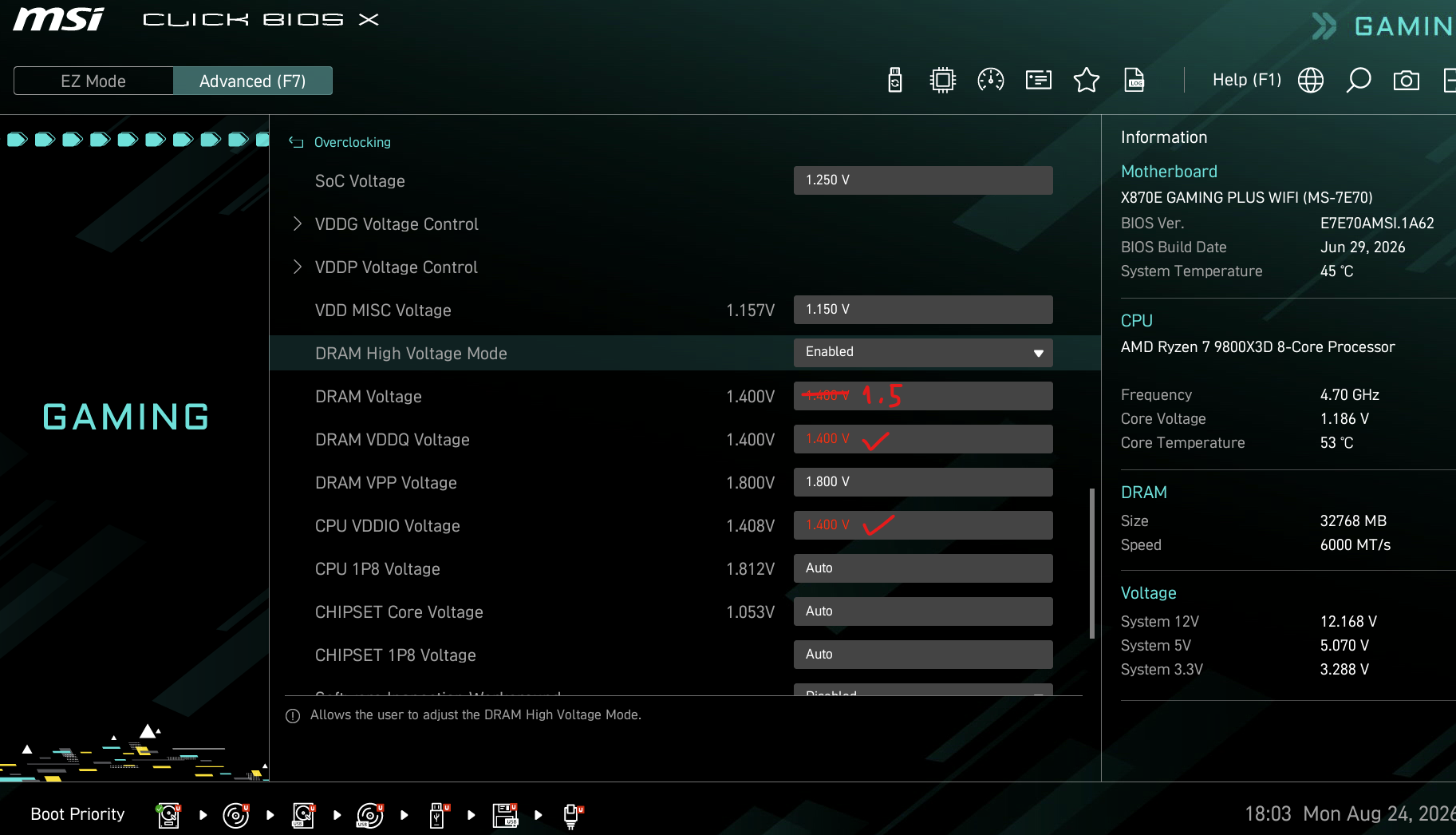
Task: Edit the DRAM VPP Voltage field
Action: click(x=923, y=482)
